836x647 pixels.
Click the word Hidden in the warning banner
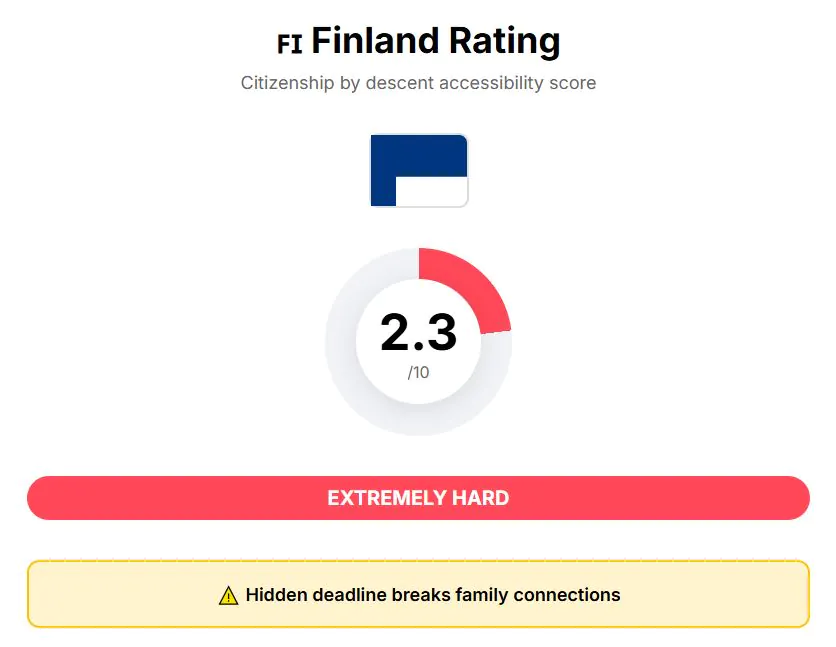[274, 595]
